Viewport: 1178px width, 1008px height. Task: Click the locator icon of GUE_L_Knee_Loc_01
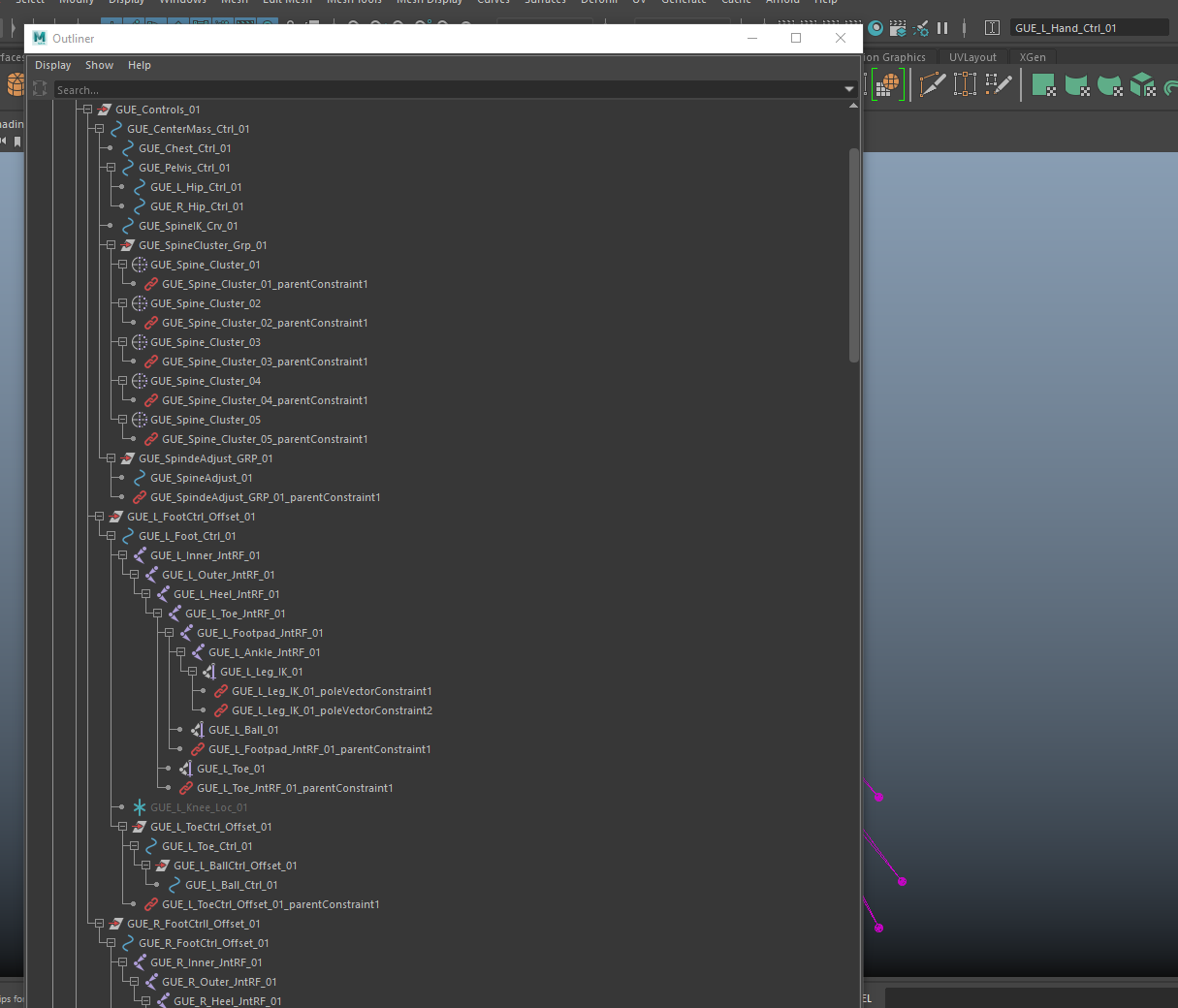[x=140, y=807]
